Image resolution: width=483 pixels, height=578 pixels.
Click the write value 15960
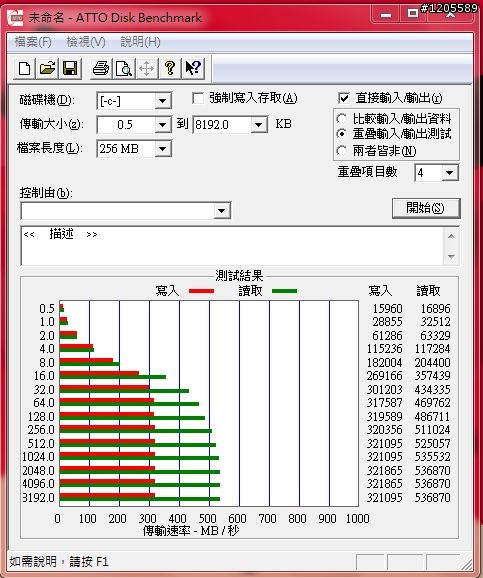[x=387, y=309]
